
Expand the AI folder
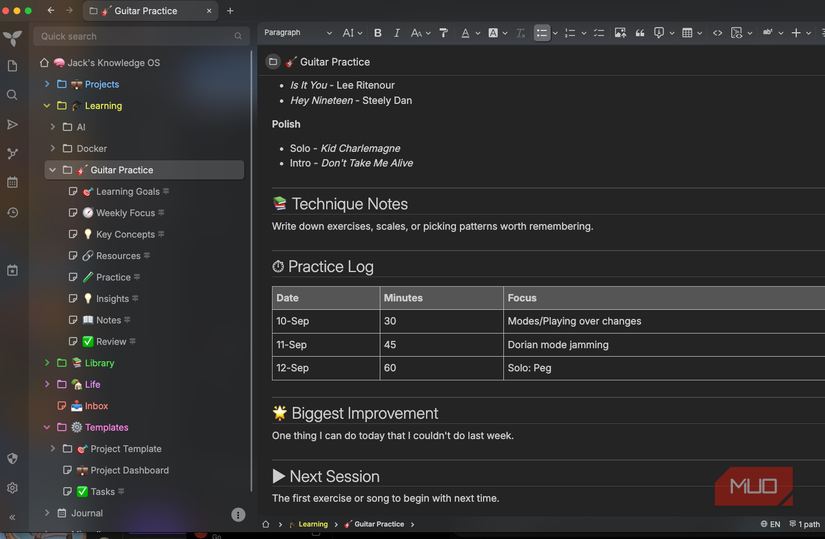point(53,127)
